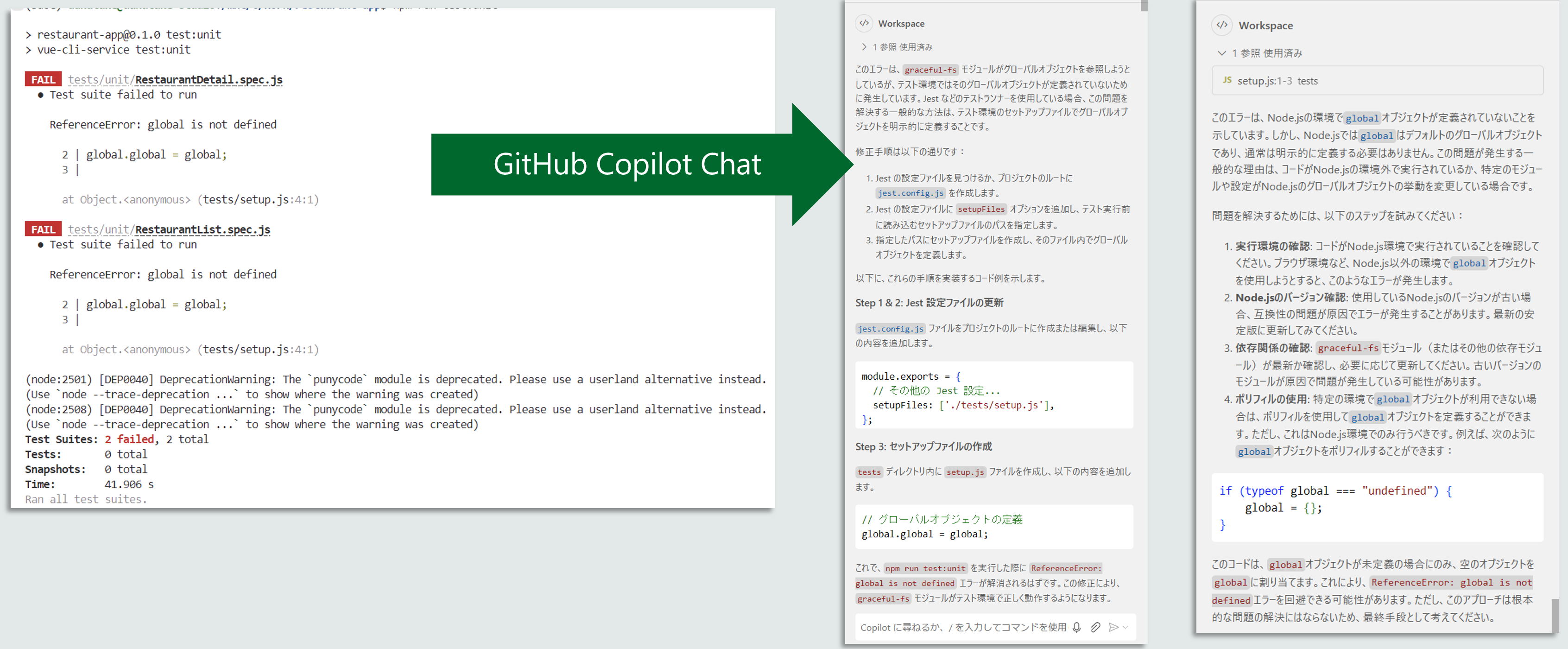Click the FAIL badge beside RestaurantList.spec.js
Screen dimensions: 1568x649
[x=43, y=229]
